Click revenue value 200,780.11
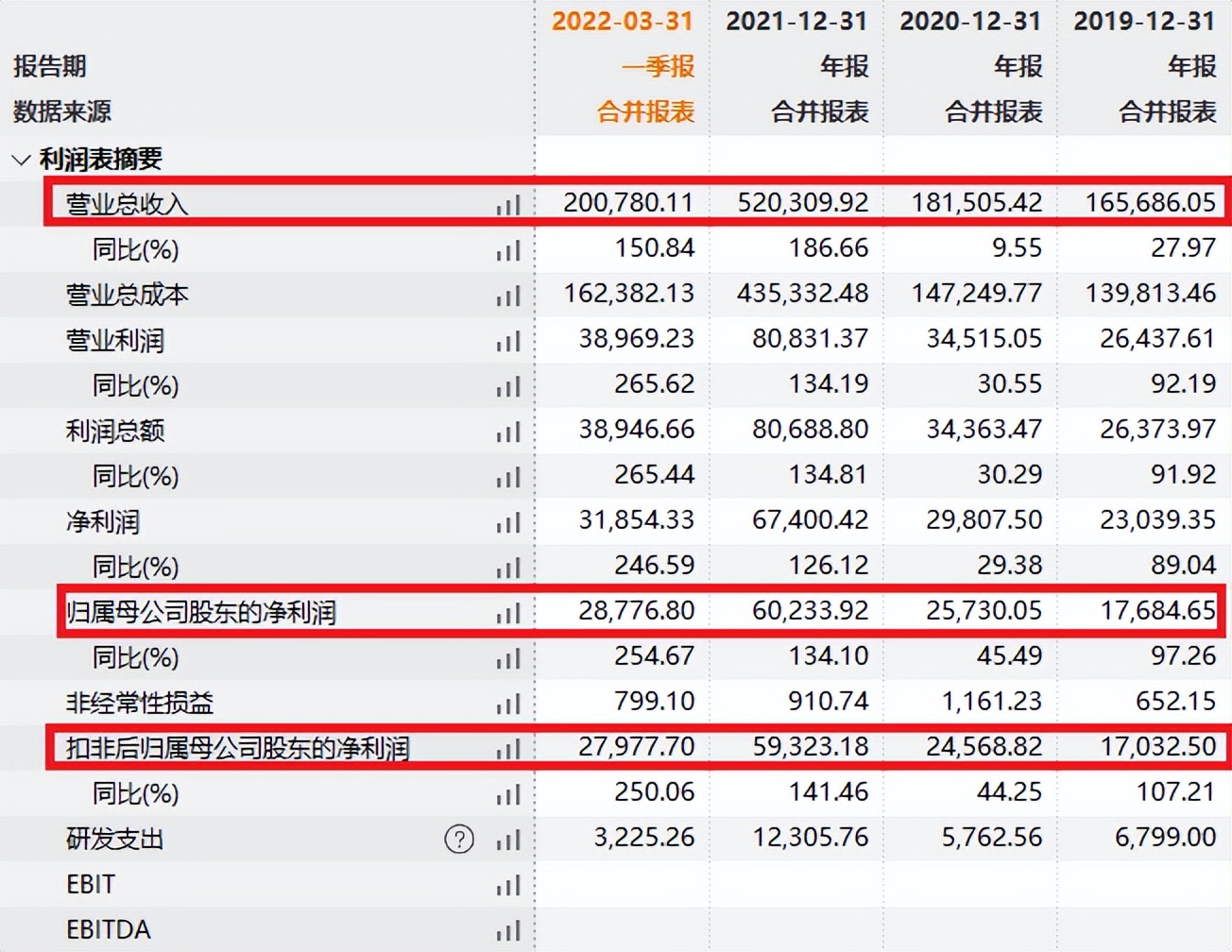Image resolution: width=1232 pixels, height=952 pixels. pyautogui.click(x=628, y=202)
